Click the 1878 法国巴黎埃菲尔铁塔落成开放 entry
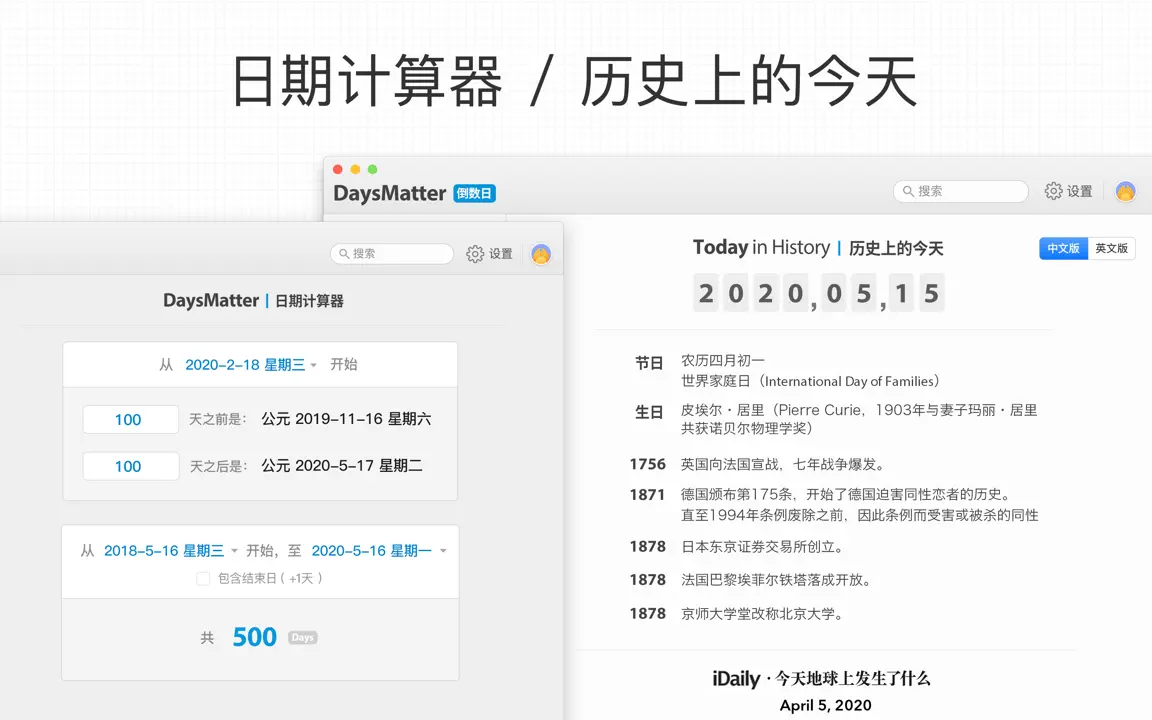 pyautogui.click(x=752, y=580)
